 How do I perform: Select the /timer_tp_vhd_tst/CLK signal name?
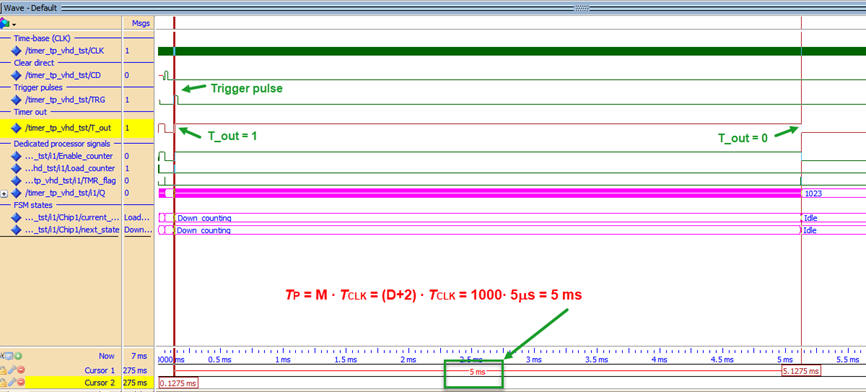[x=65, y=51]
